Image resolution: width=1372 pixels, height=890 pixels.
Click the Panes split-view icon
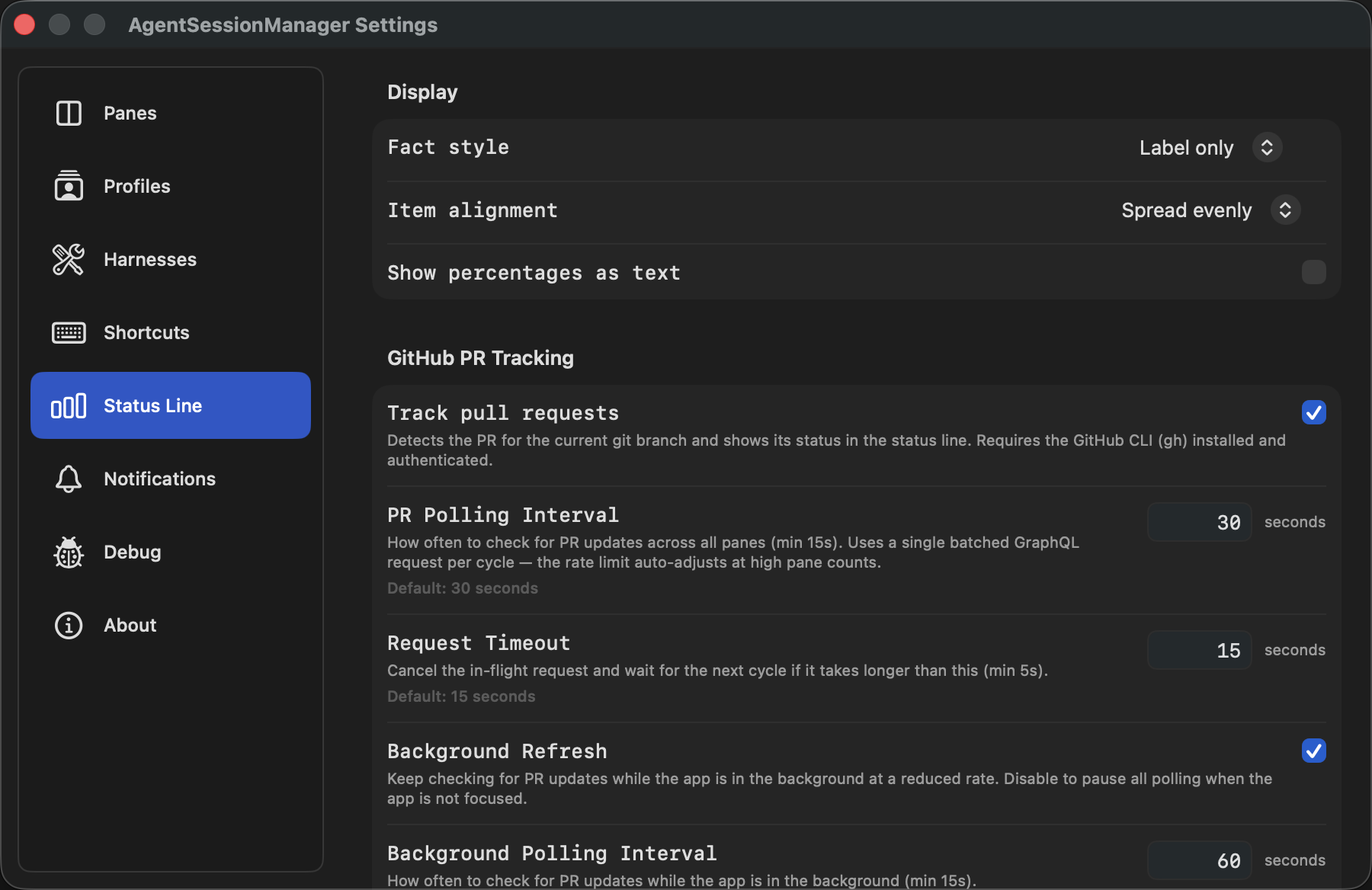[69, 114]
